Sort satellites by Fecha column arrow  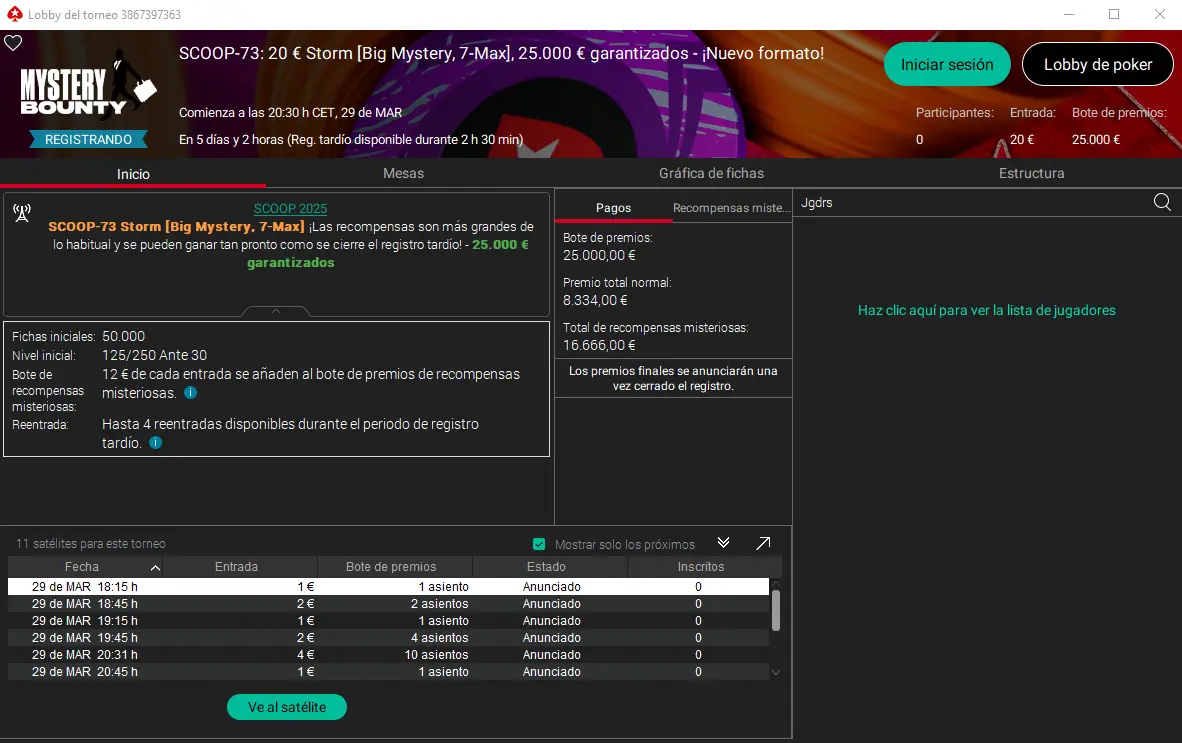155,567
